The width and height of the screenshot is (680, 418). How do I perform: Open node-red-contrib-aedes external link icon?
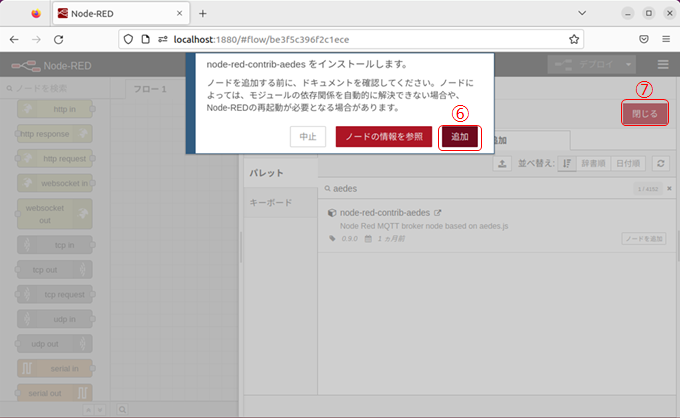437,213
